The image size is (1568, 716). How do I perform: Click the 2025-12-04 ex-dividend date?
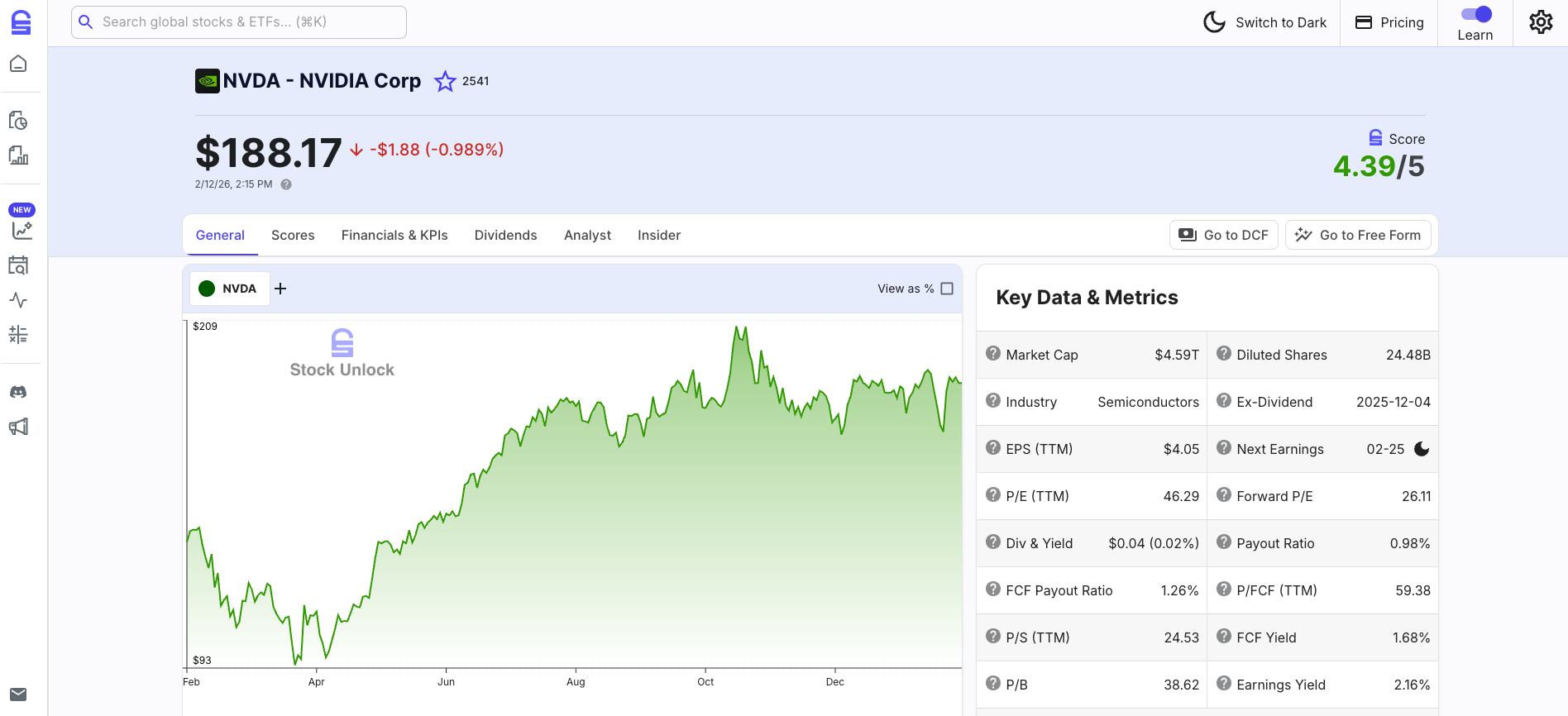(x=1394, y=402)
